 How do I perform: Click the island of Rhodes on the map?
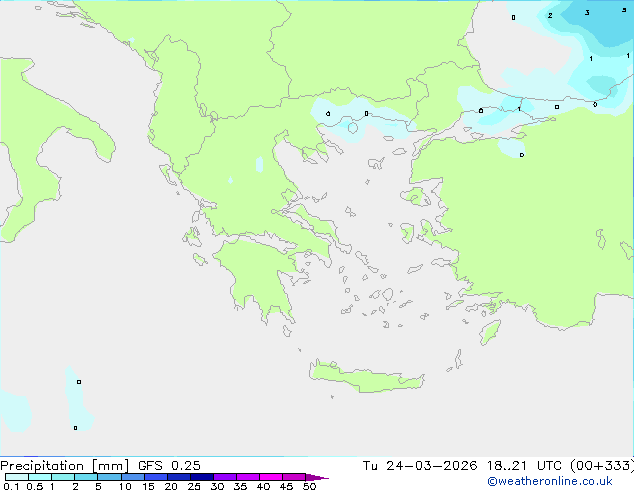490,332
